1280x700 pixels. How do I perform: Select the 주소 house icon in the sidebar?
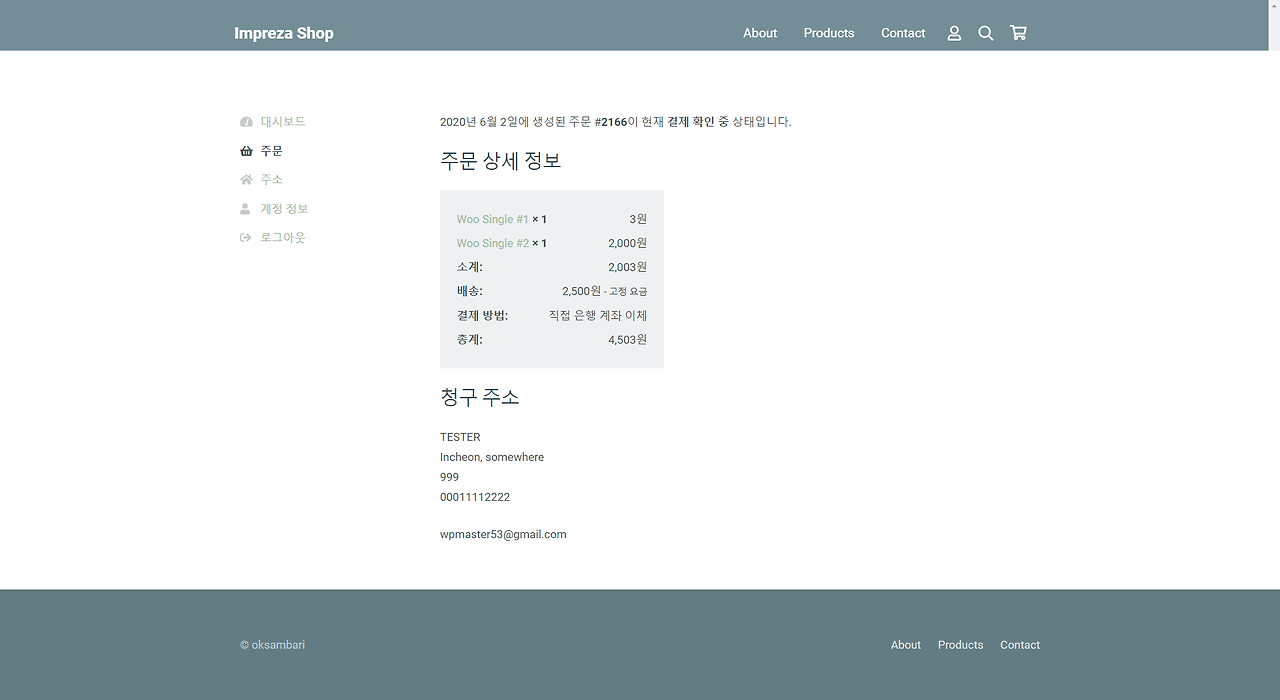(x=246, y=179)
